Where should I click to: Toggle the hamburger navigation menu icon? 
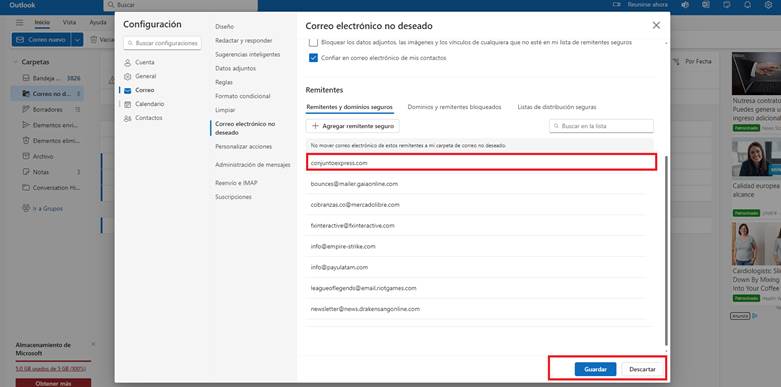[x=19, y=22]
